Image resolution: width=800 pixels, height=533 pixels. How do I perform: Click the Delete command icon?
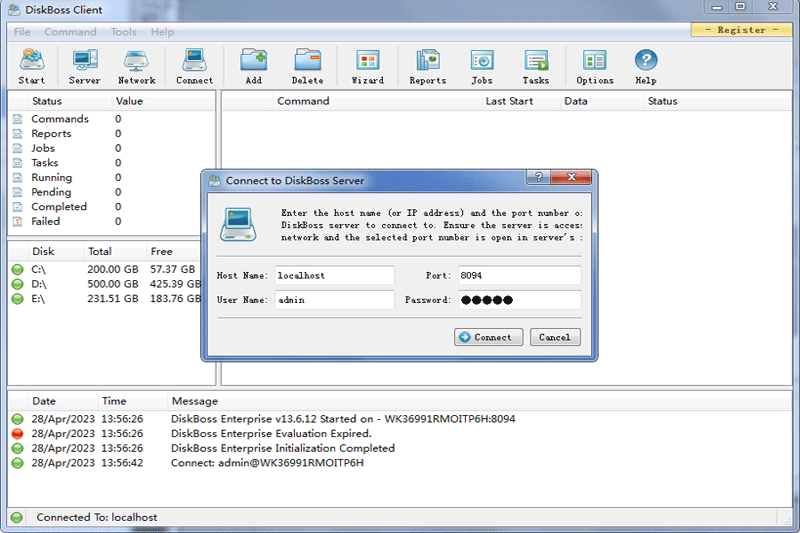[x=307, y=66]
